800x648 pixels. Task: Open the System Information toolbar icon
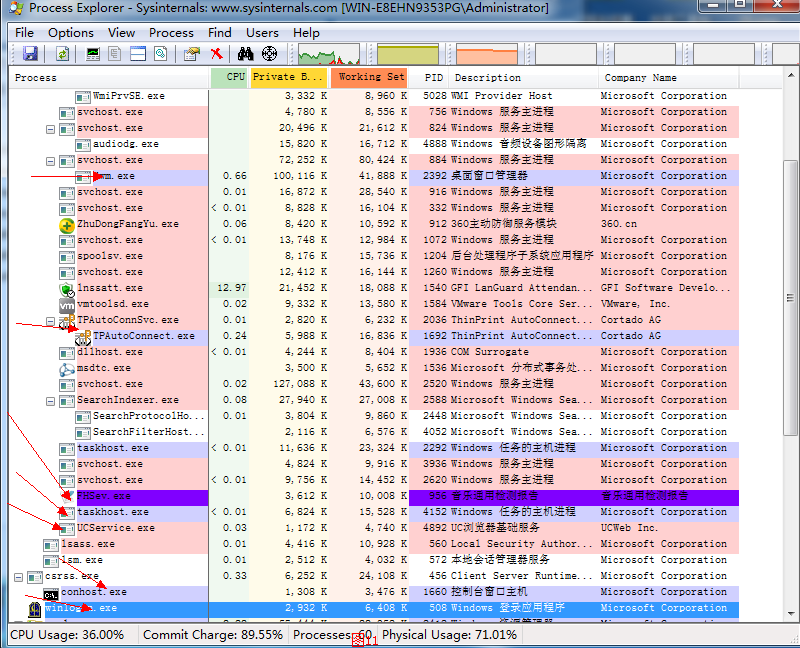92,54
